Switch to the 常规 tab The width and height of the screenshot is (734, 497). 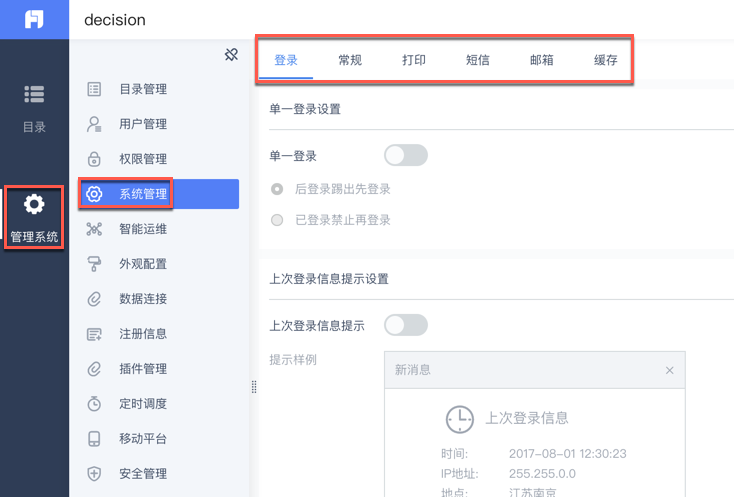[x=350, y=60]
